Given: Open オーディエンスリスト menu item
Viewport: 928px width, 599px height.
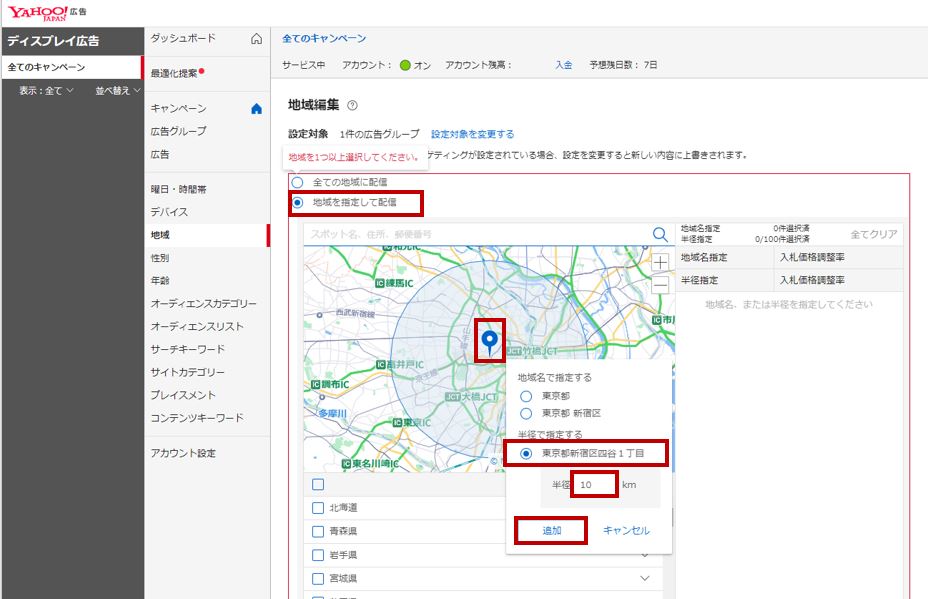Looking at the screenshot, I should 196,327.
